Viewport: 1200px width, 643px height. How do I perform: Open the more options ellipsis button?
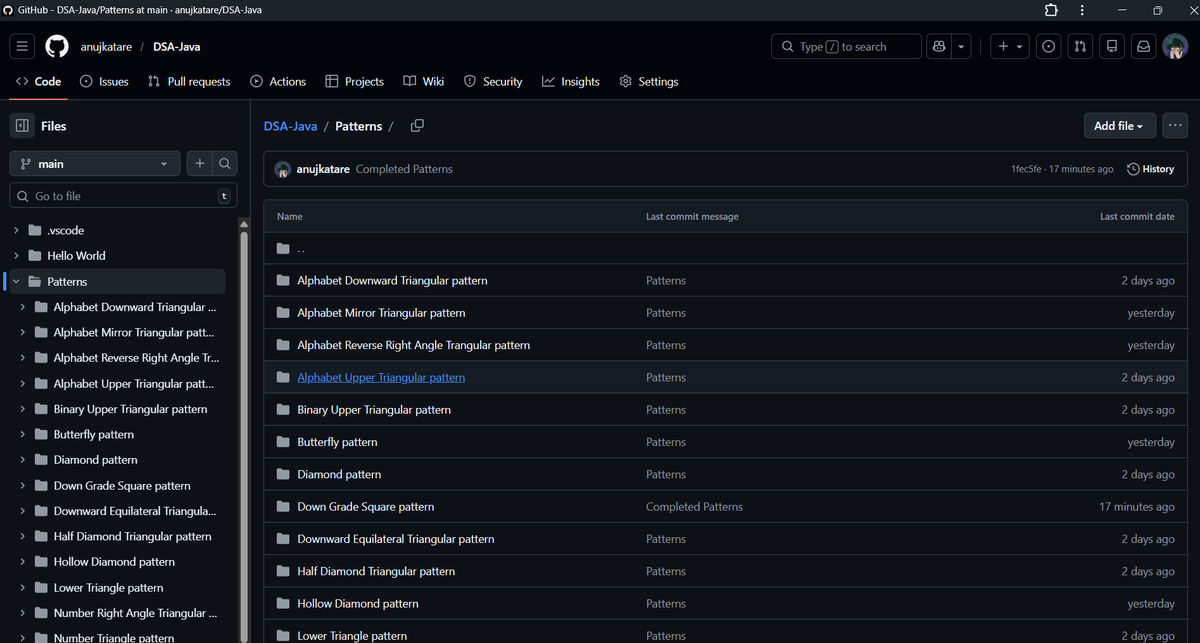click(x=1175, y=126)
